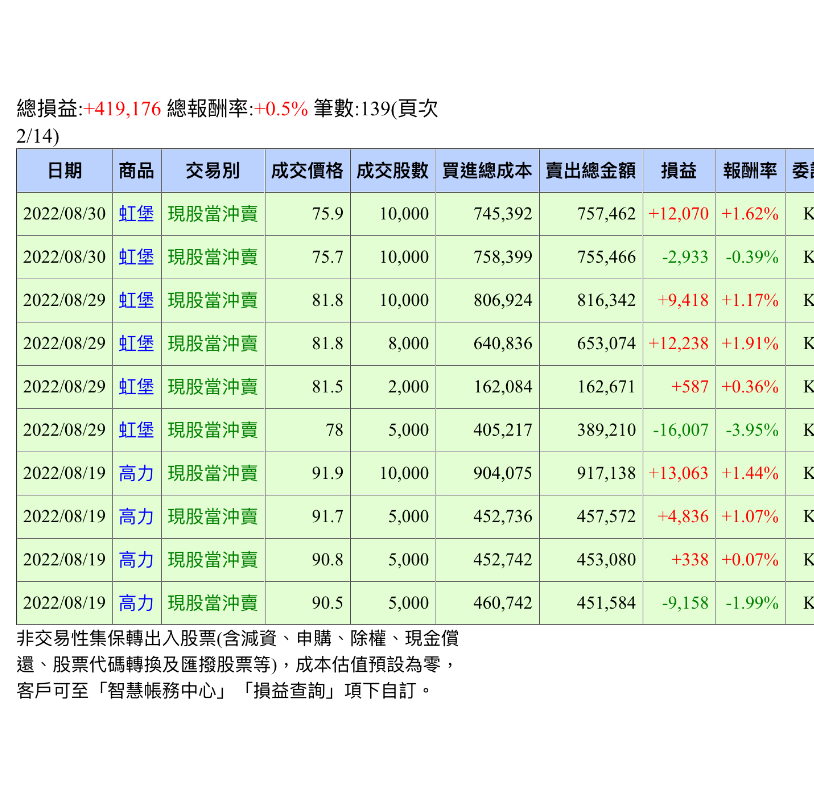Open 高力 link in the 90.5 price row
This screenshot has height=804, width=814.
tap(136, 603)
